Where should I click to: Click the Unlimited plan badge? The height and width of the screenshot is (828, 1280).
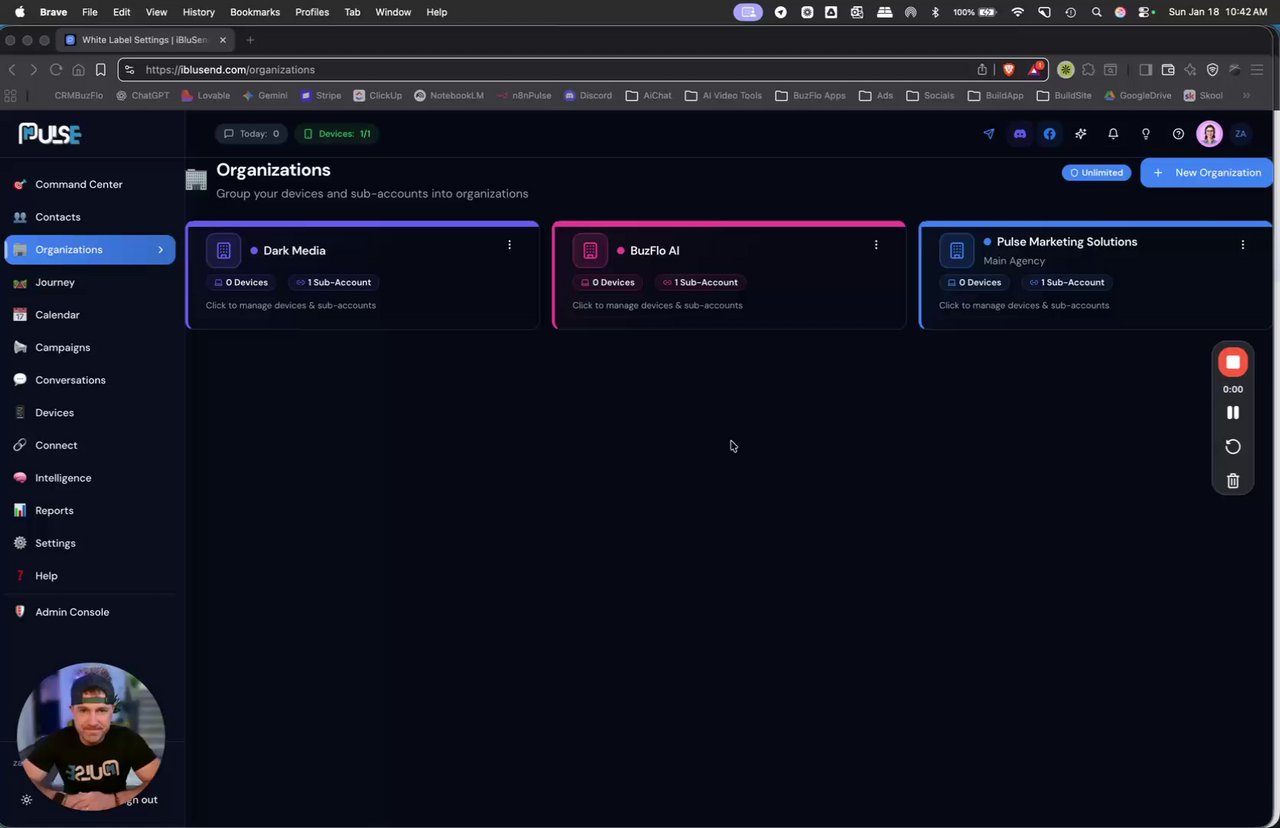tap(1097, 173)
